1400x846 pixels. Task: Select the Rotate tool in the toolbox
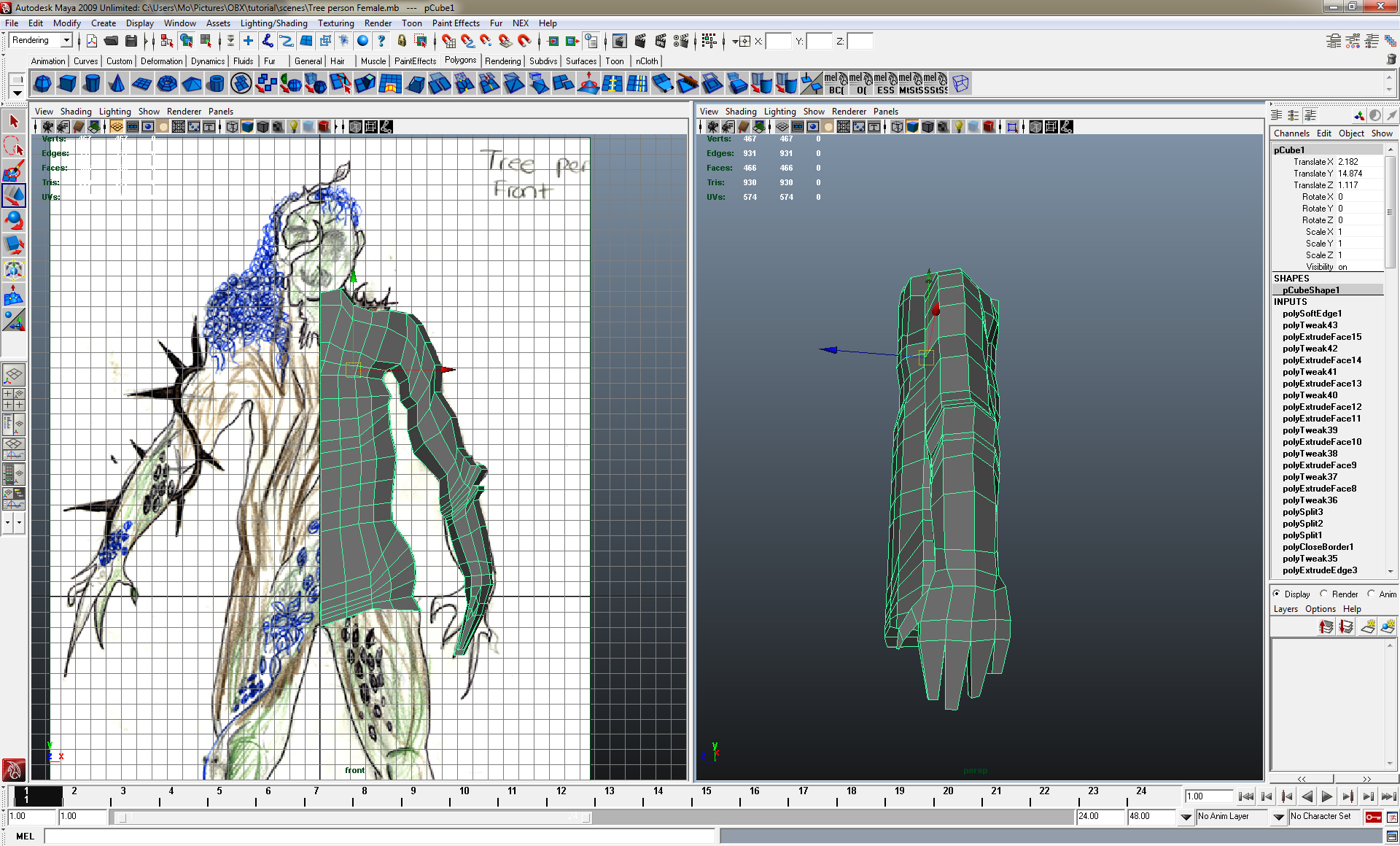(x=13, y=220)
